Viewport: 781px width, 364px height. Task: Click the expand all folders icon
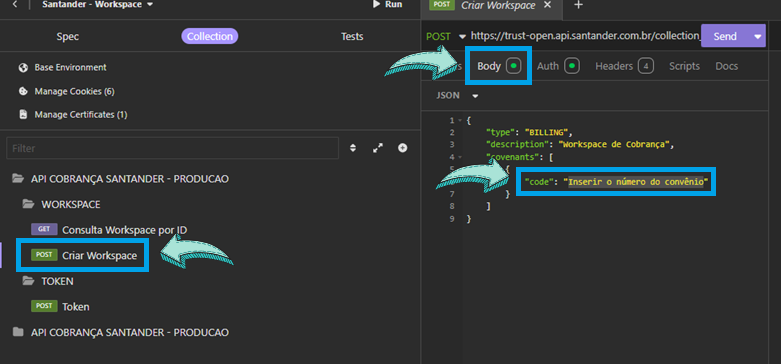[x=378, y=148]
